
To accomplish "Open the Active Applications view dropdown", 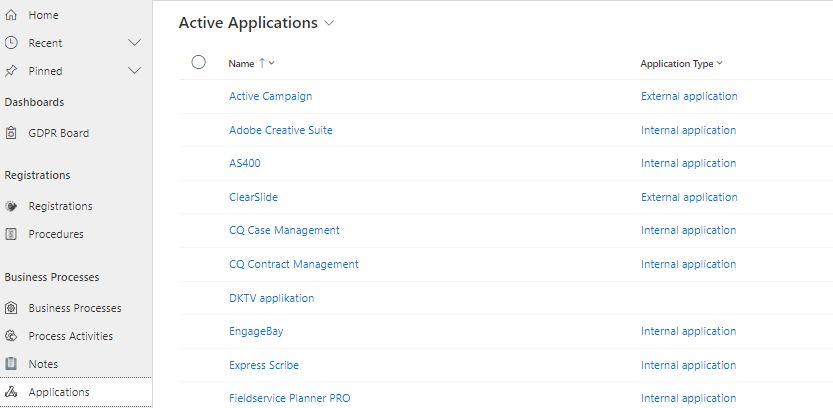I will 330,23.
